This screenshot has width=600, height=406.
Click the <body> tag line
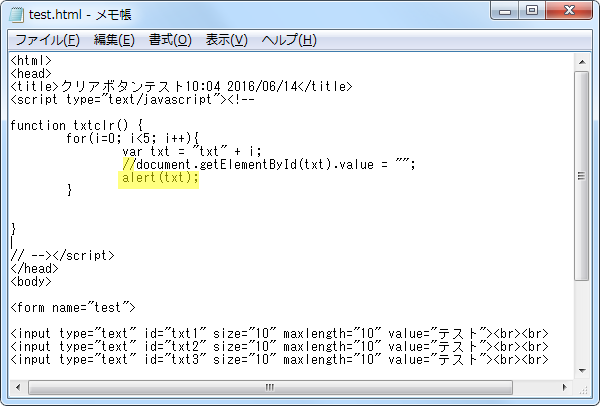click(31, 282)
